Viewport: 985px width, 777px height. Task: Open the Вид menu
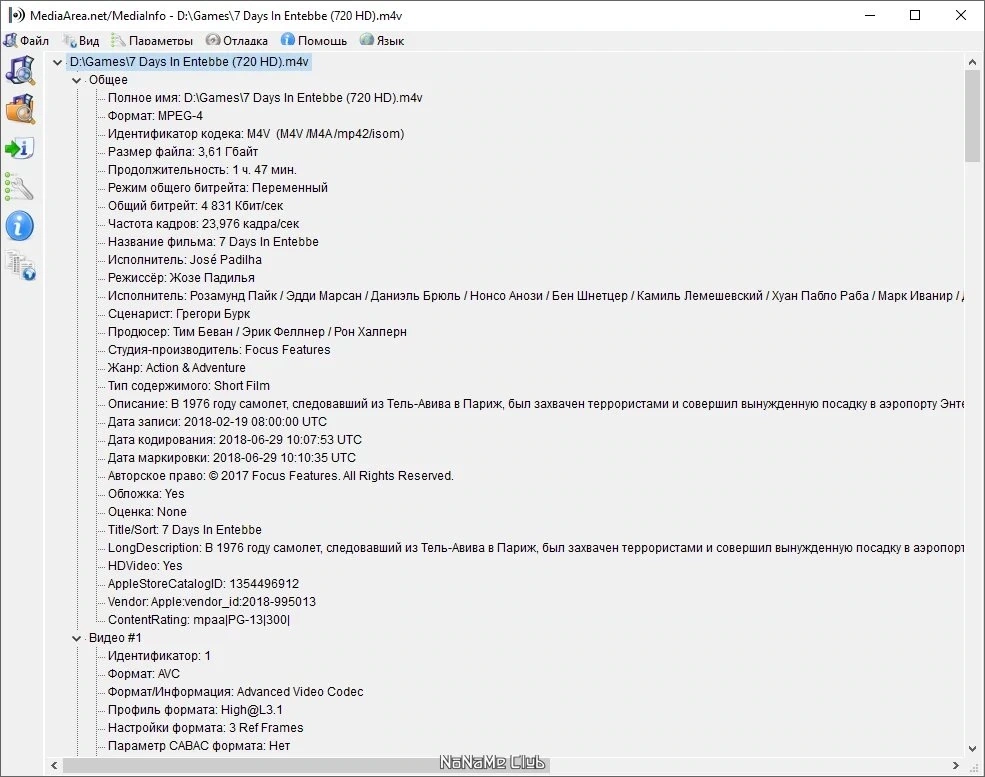click(x=82, y=41)
